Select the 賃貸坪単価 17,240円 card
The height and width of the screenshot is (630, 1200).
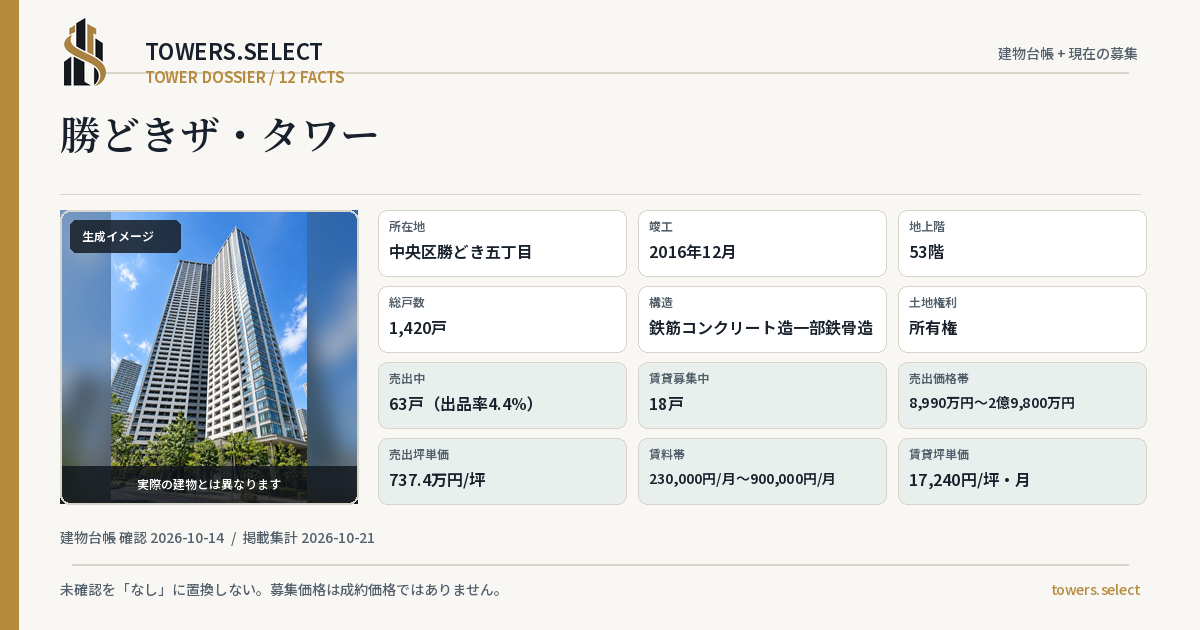[1022, 471]
